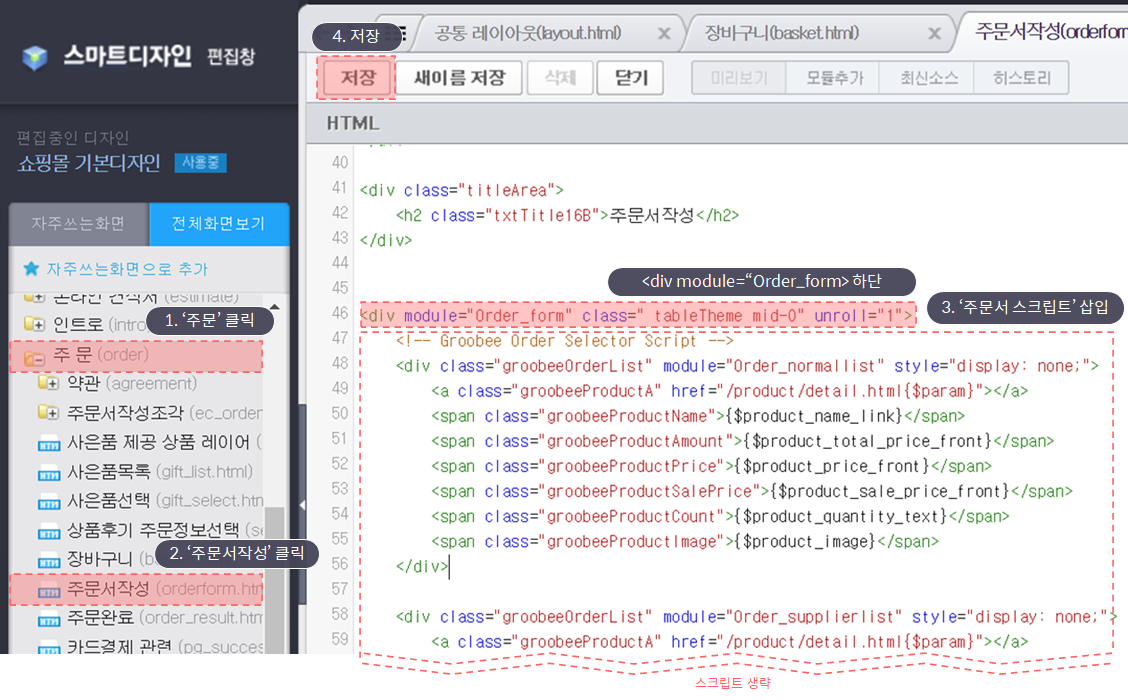Screen dimensions: 1128x700
Task: Expand the 주문서작성조각 folder
Action: (x=48, y=412)
